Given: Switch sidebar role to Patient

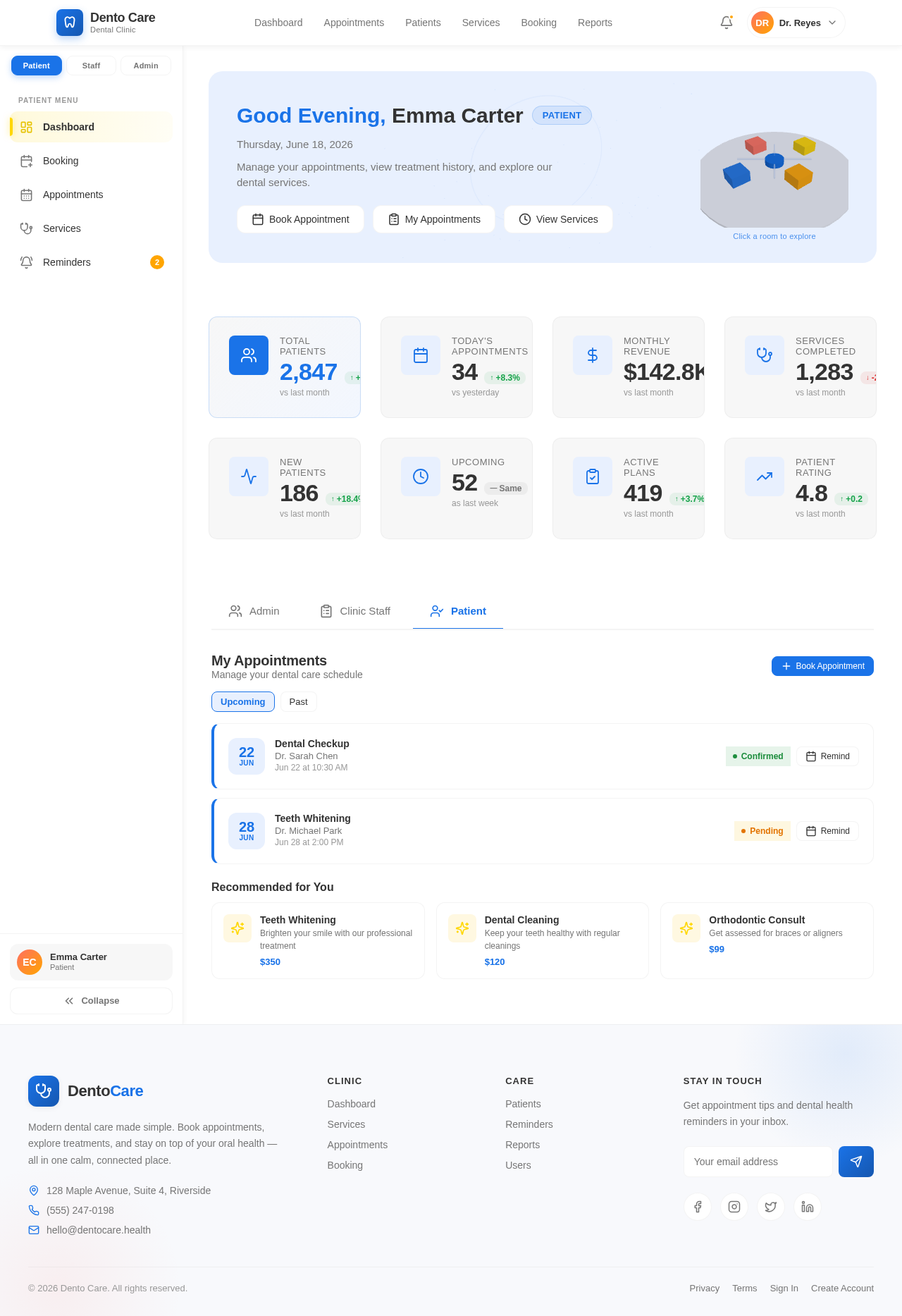Looking at the screenshot, I should [37, 66].
